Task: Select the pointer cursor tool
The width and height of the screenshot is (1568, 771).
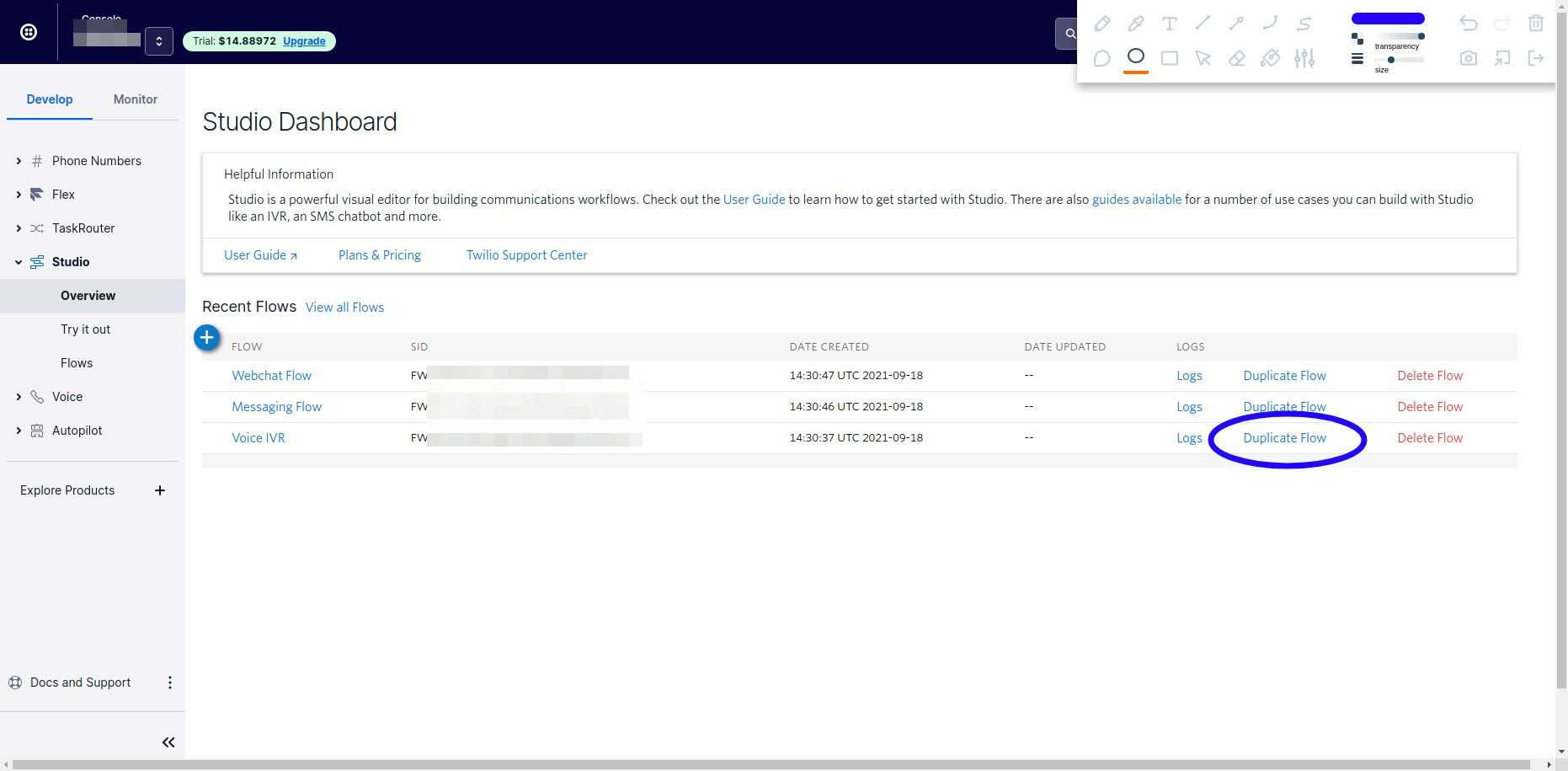Action: pyautogui.click(x=1203, y=58)
